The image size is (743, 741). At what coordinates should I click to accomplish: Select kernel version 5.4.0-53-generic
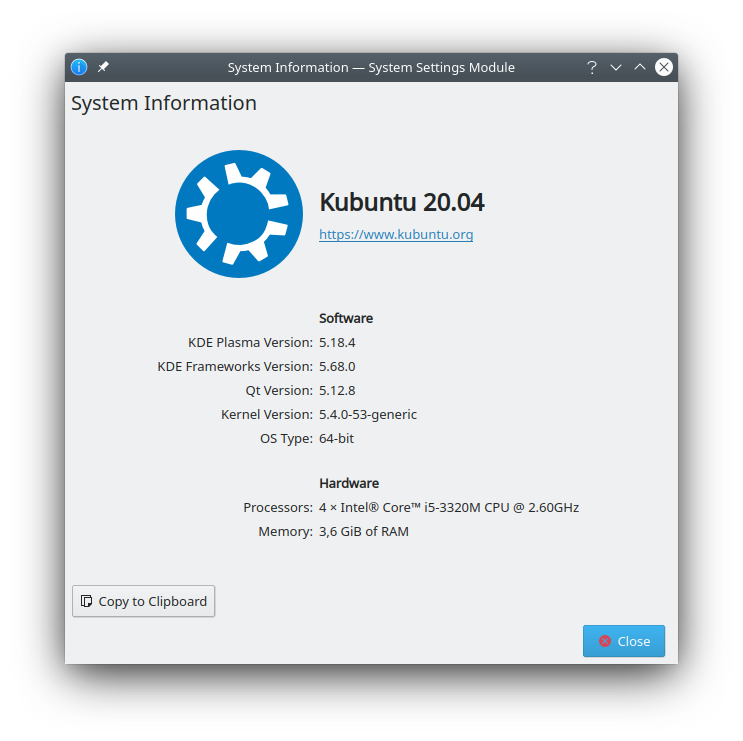[368, 415]
